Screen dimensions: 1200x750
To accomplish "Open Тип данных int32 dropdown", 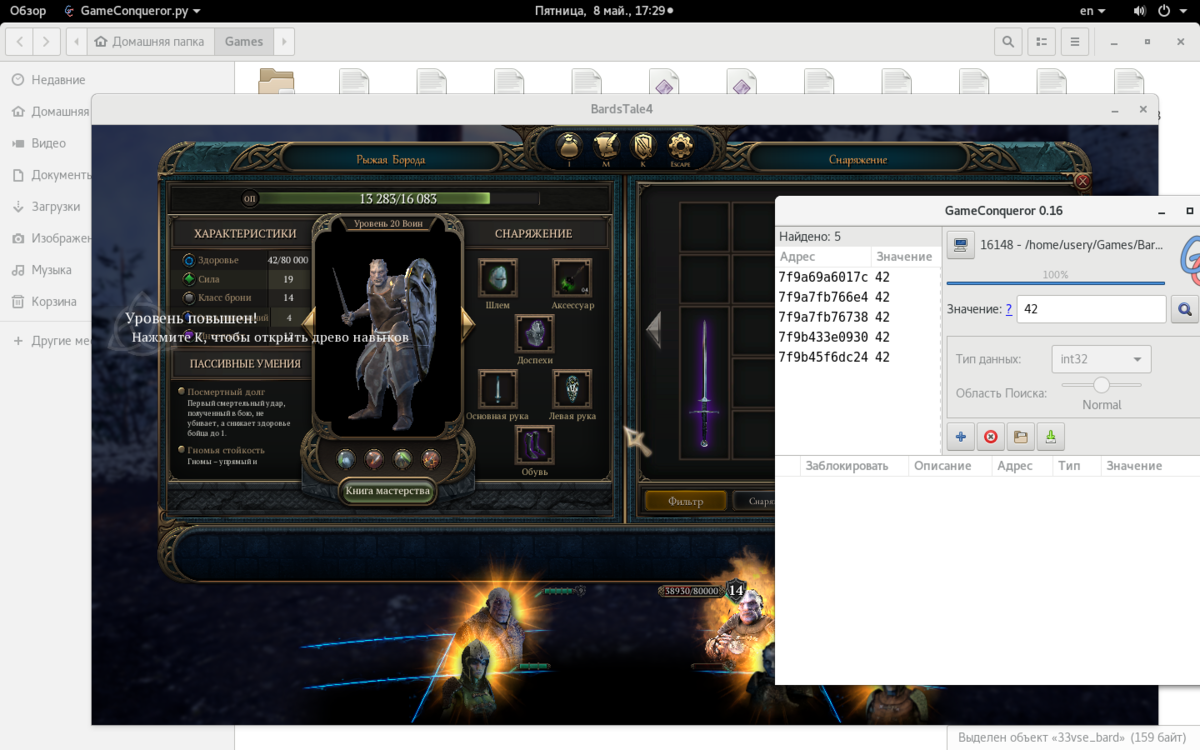I will (x=1101, y=360).
